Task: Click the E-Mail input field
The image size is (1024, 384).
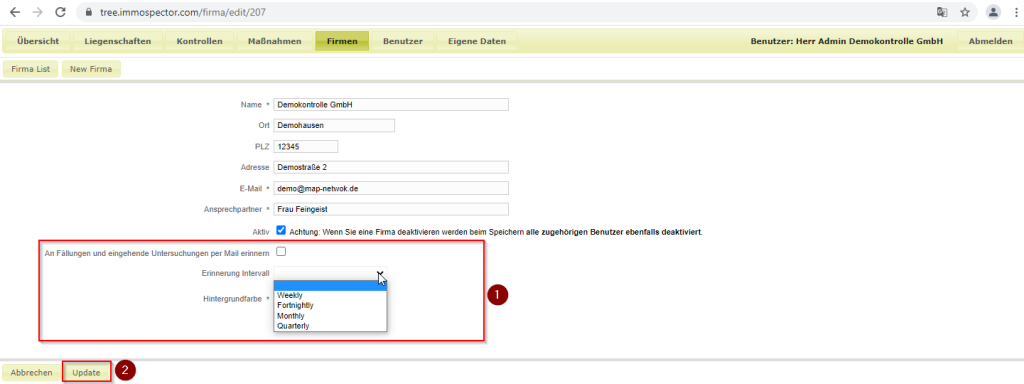Action: (x=391, y=188)
